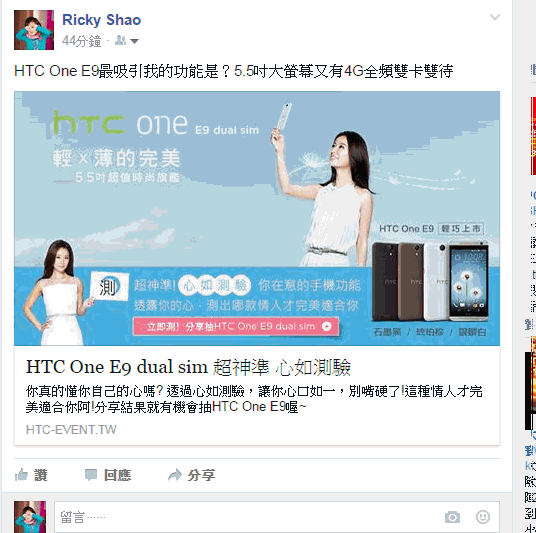Viewport: 536px width, 533px height.
Task: Open the Ricky Shao profile link
Action: tap(102, 20)
